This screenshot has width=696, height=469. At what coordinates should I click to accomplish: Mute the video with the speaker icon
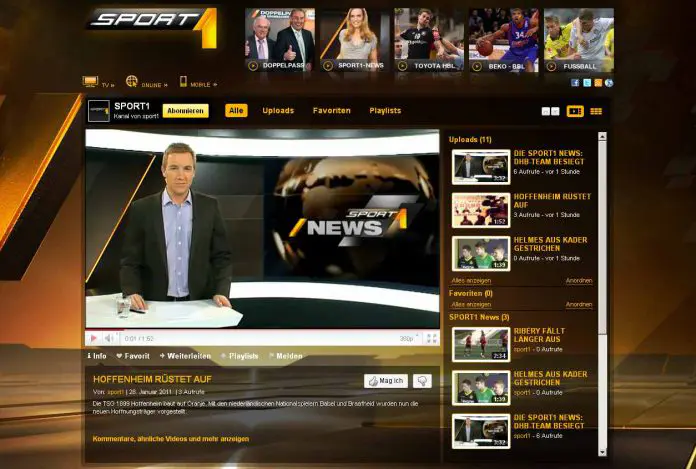108,339
